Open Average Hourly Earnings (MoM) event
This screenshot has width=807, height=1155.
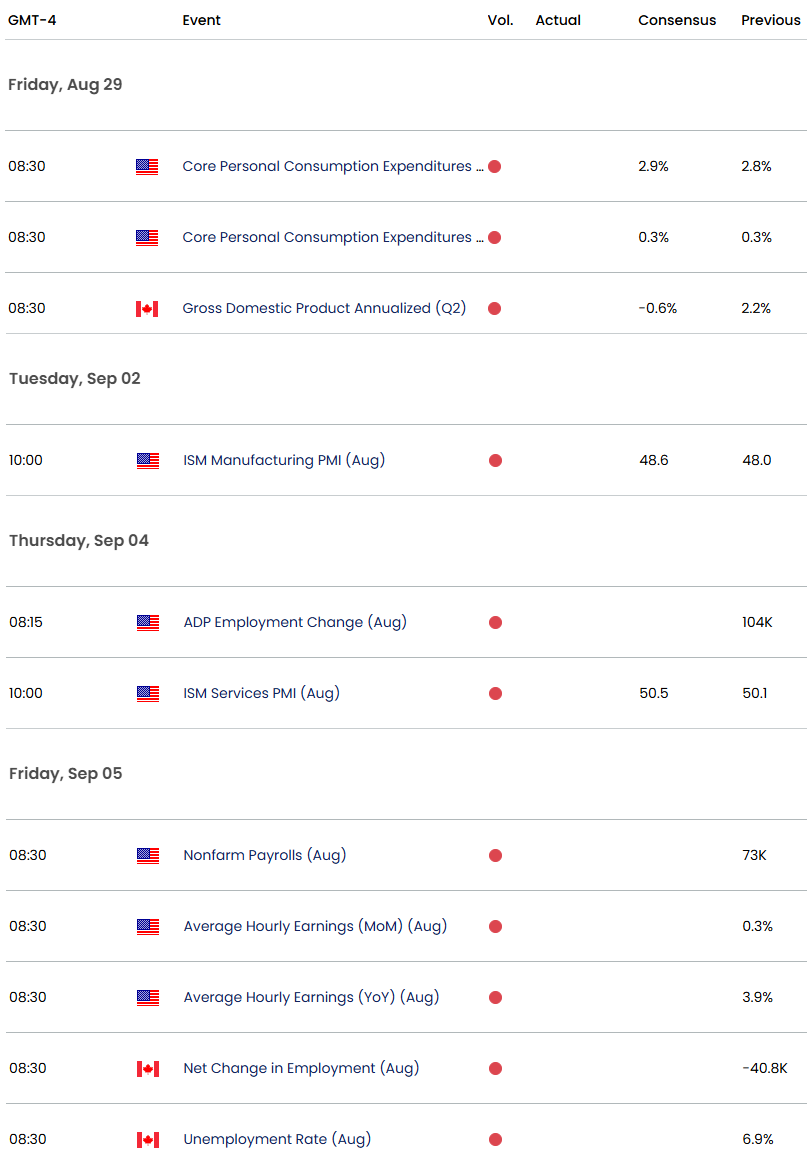tap(315, 926)
